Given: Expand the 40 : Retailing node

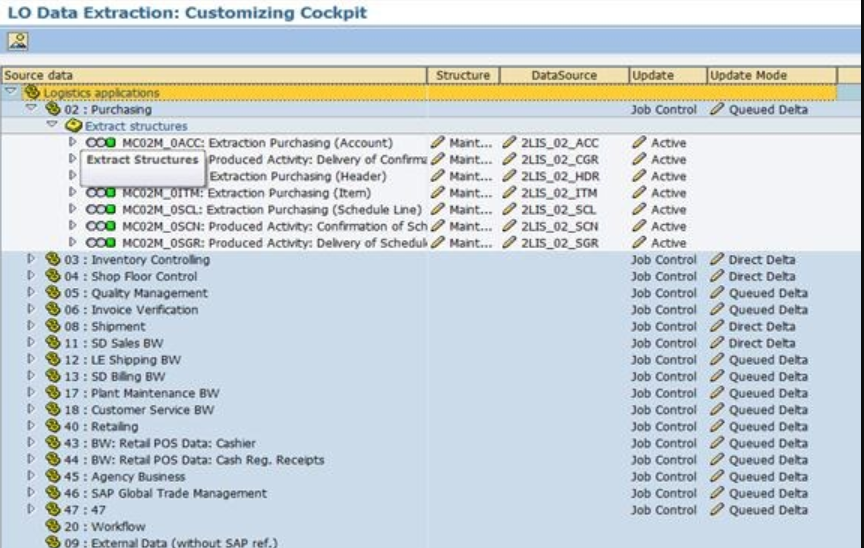Looking at the screenshot, I should 31,426.
